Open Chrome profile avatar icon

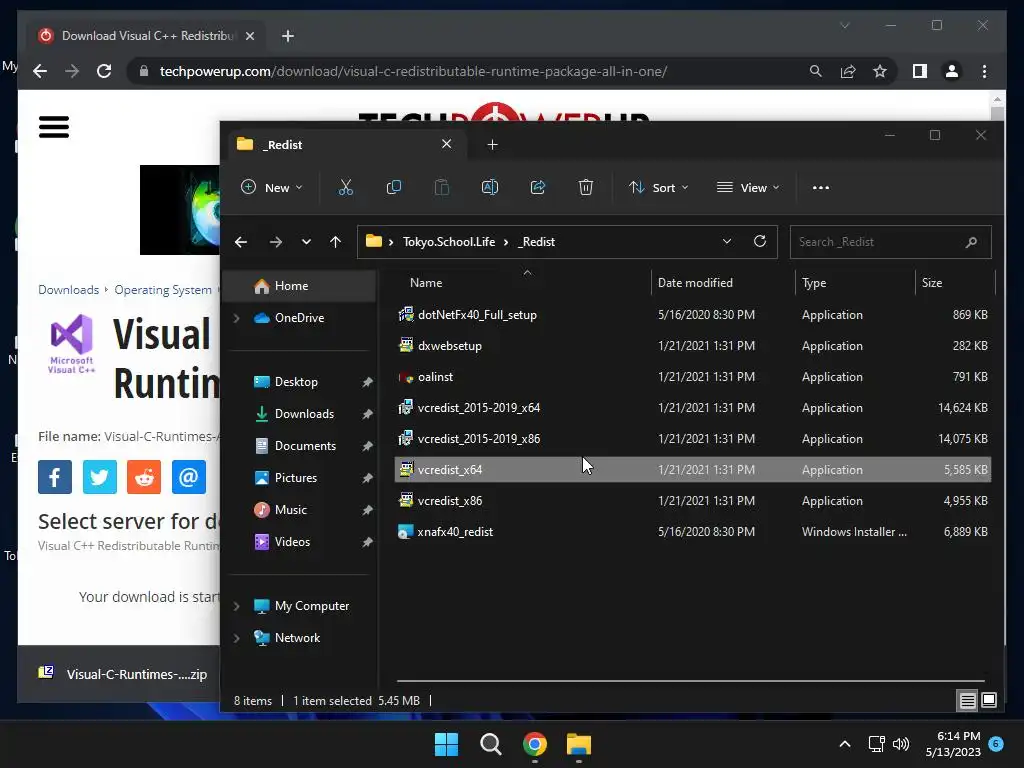pos(952,71)
